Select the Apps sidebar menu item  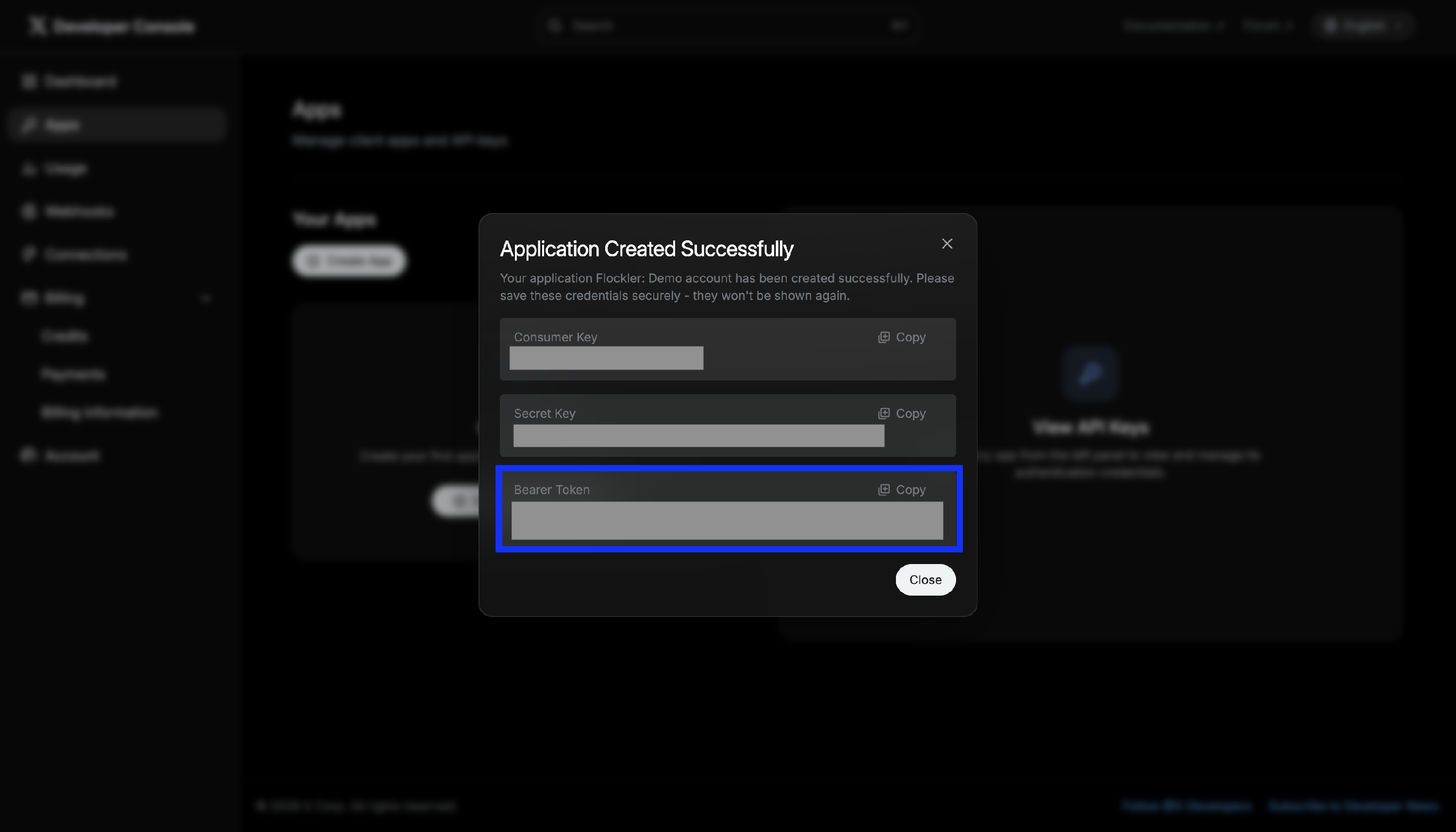click(x=62, y=125)
